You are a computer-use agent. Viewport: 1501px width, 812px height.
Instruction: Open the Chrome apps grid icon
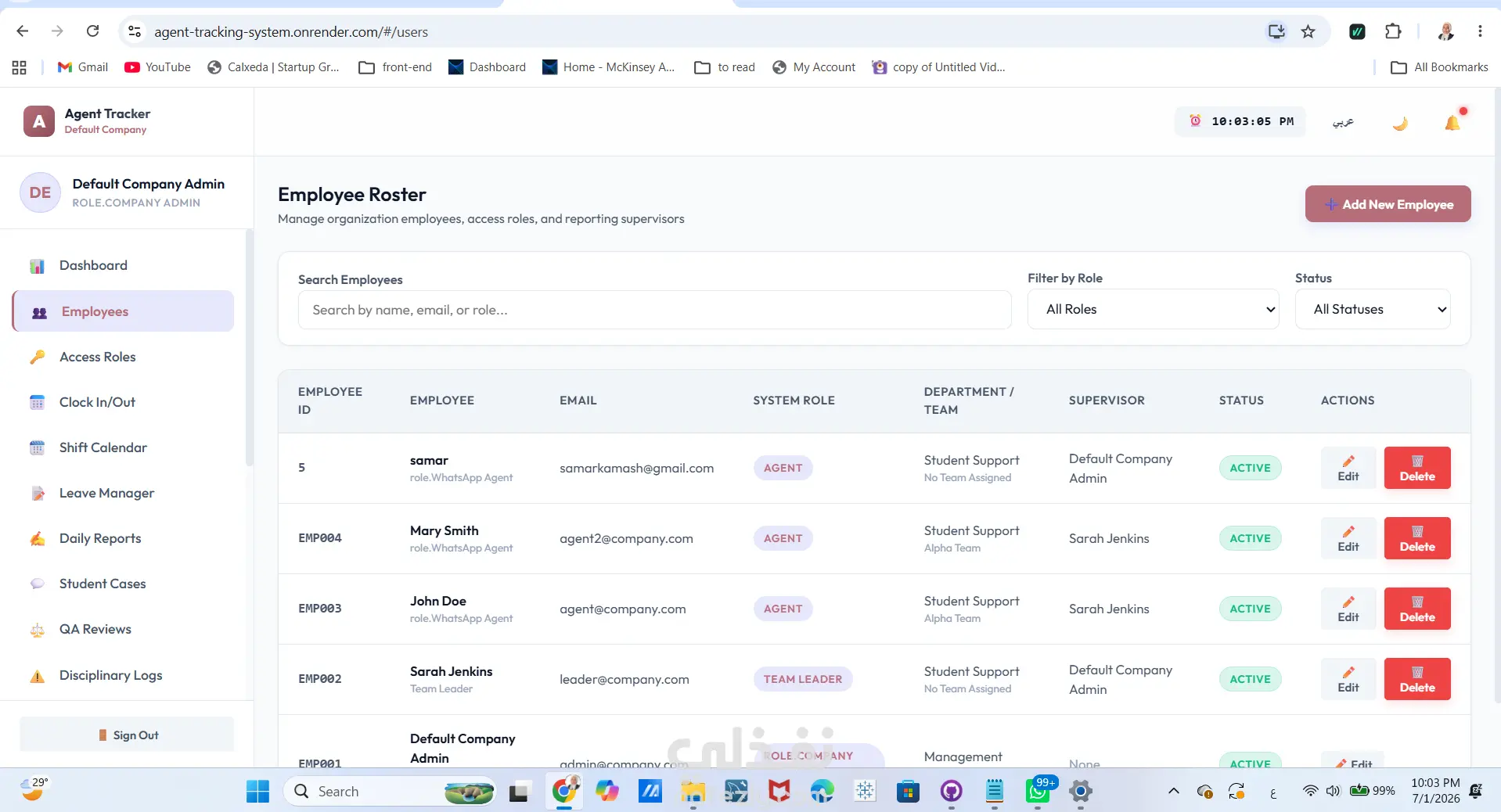(x=20, y=67)
